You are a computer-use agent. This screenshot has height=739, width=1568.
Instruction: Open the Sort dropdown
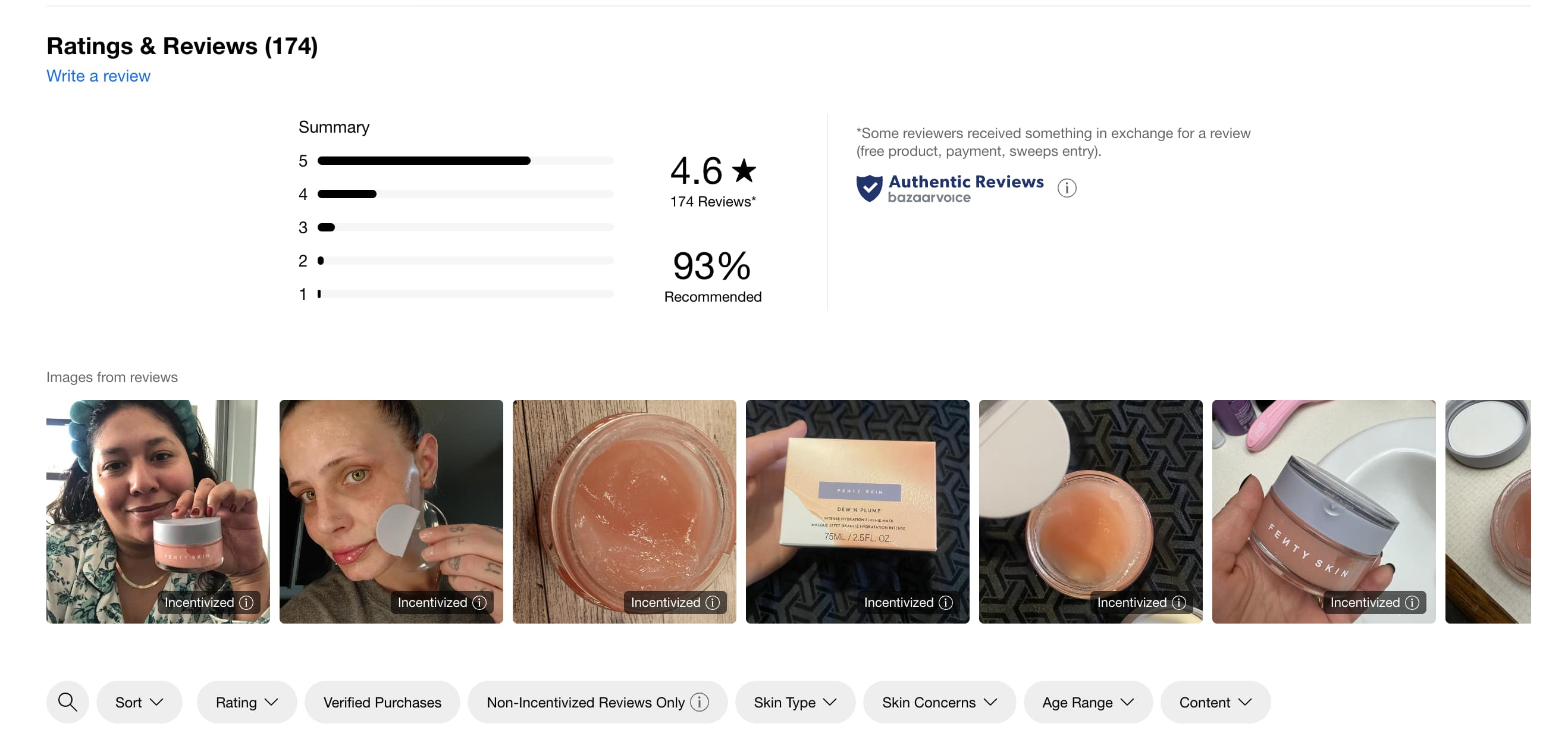[x=139, y=702]
